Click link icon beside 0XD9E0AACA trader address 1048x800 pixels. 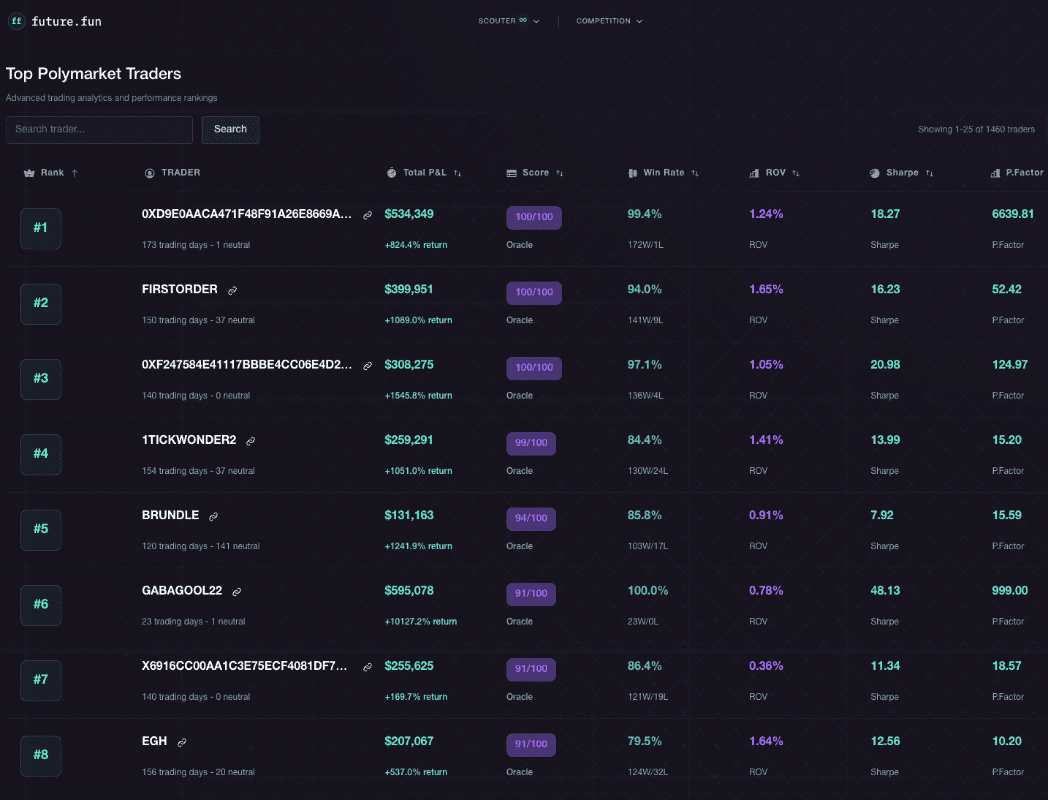pos(367,215)
